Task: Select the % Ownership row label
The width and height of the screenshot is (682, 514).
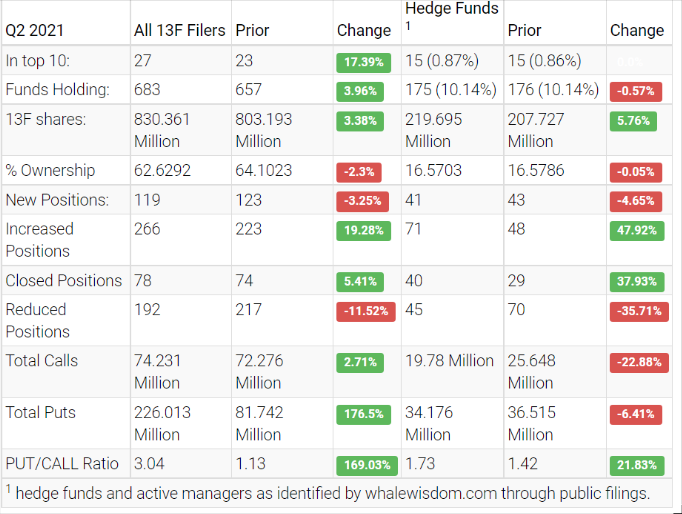Action: pos(50,170)
